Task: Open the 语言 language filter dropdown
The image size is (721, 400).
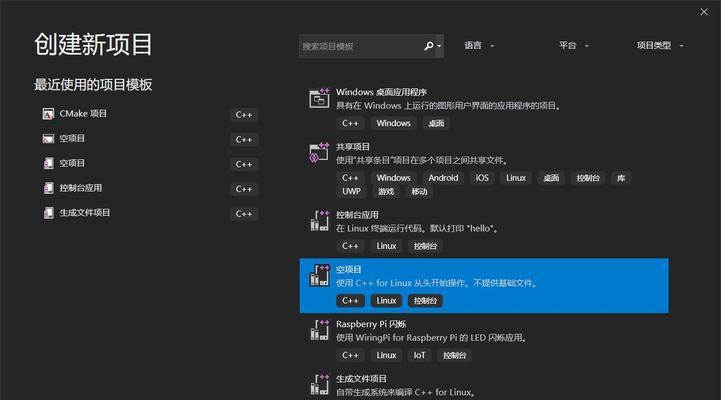Action: pos(479,46)
